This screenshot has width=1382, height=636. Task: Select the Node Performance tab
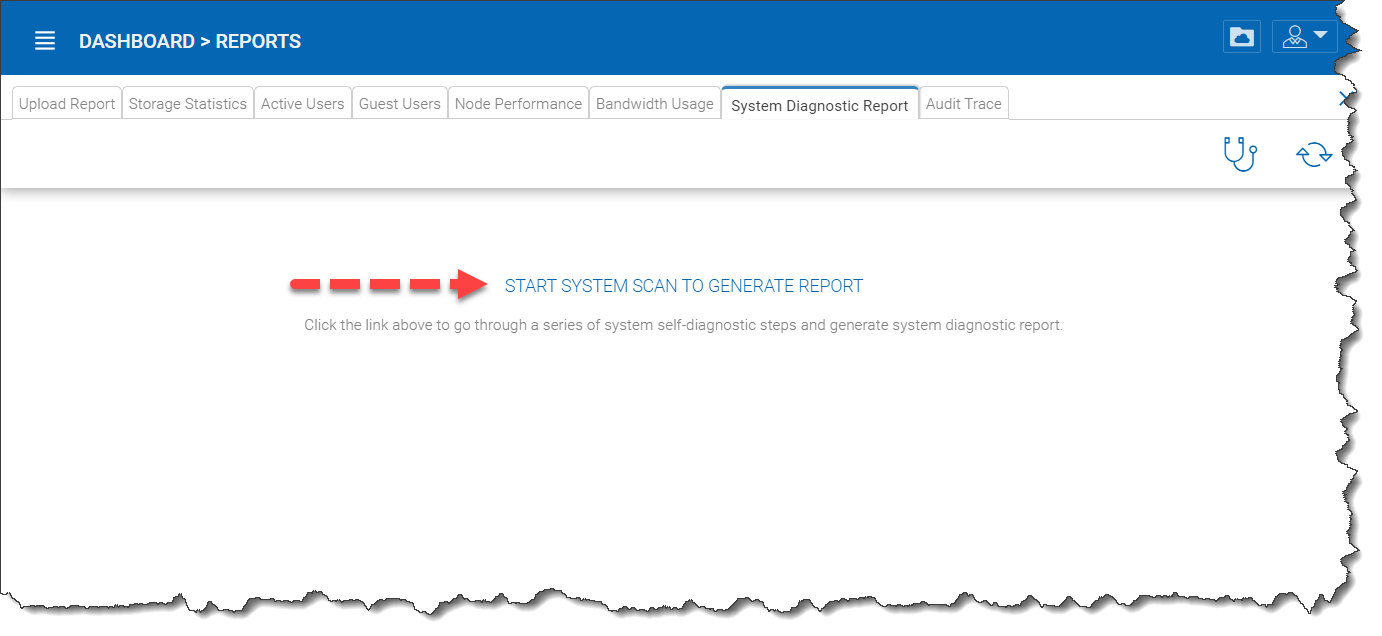click(518, 103)
